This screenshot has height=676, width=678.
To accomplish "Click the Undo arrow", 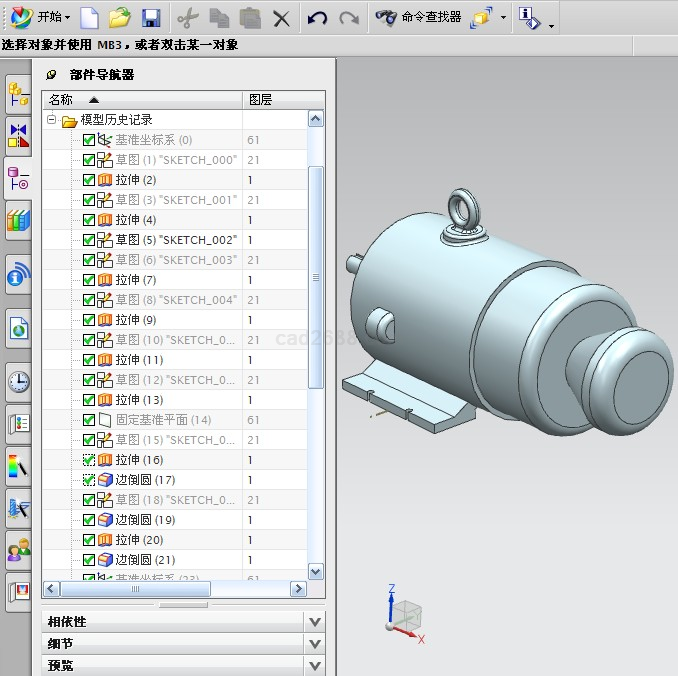I will coord(317,18).
